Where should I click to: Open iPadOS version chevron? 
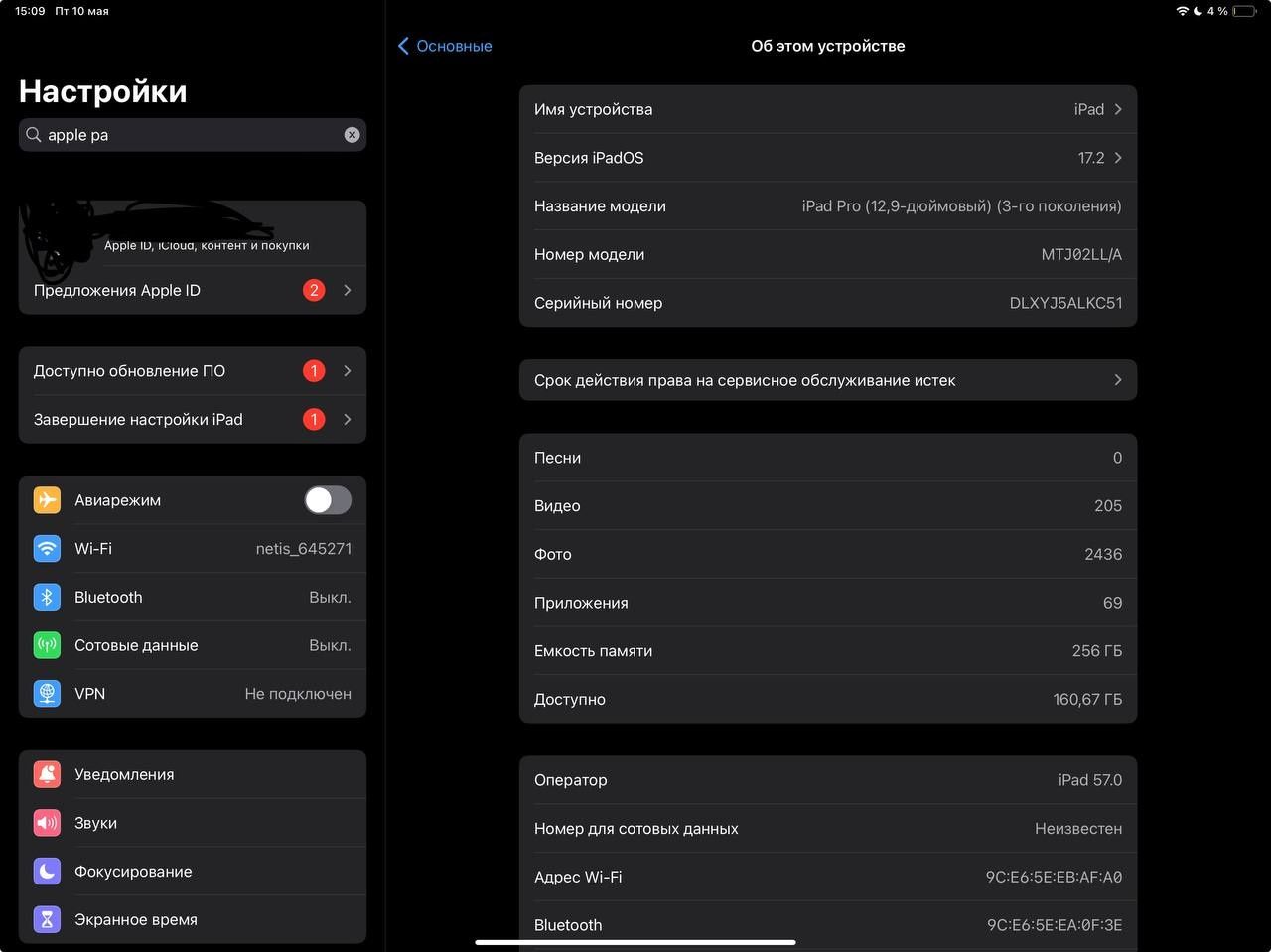point(1118,158)
